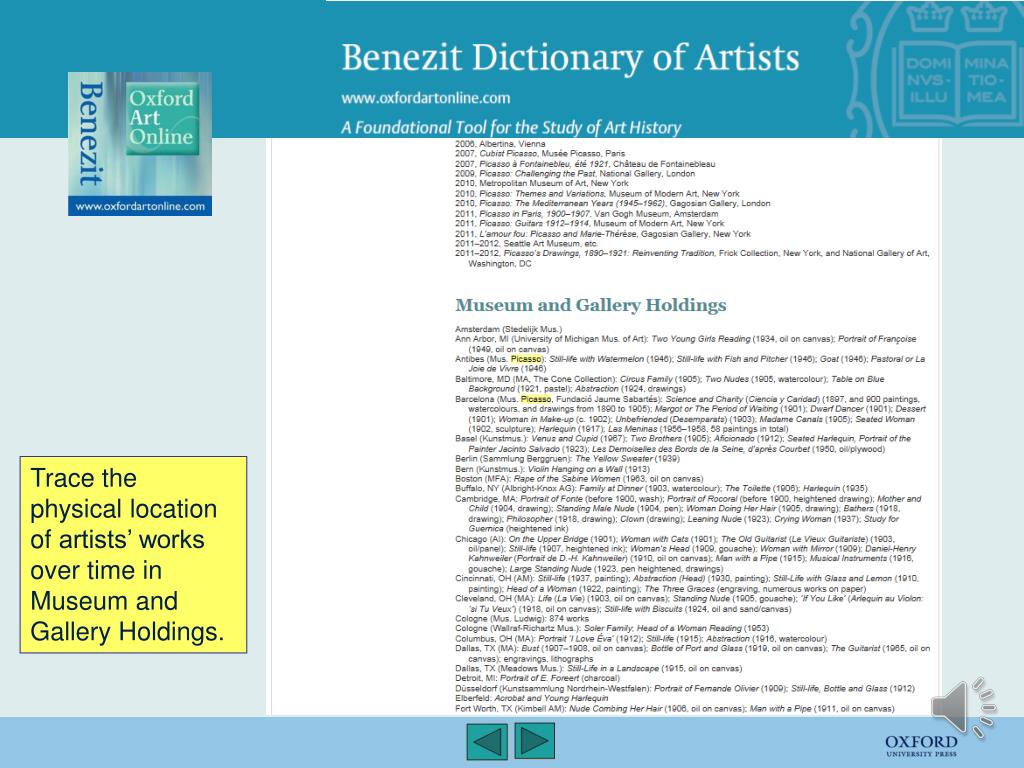This screenshot has width=1024, height=768.
Task: Select the Bern (Kunstmus.) Violin entry
Action: [552, 469]
